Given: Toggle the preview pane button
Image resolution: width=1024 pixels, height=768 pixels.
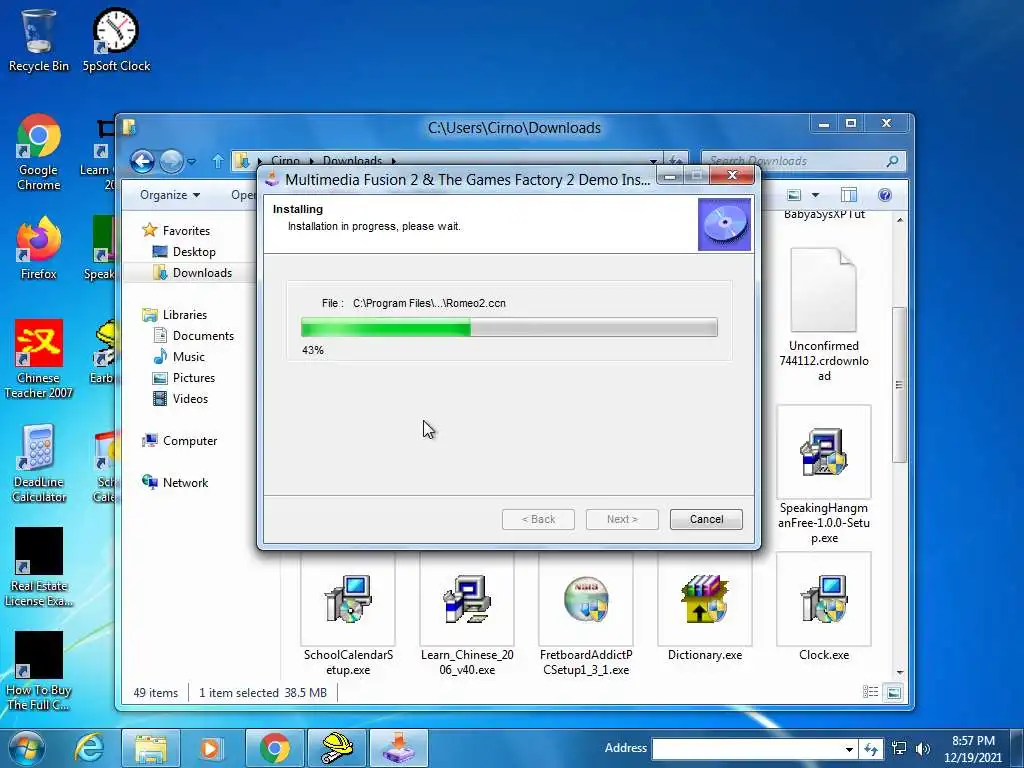Looking at the screenshot, I should 848,195.
